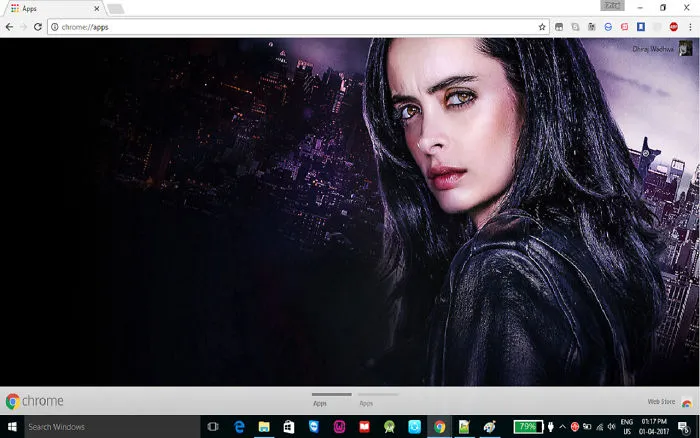This screenshot has width=700, height=438.
Task: Click the forward navigation arrow
Action: (x=23, y=27)
